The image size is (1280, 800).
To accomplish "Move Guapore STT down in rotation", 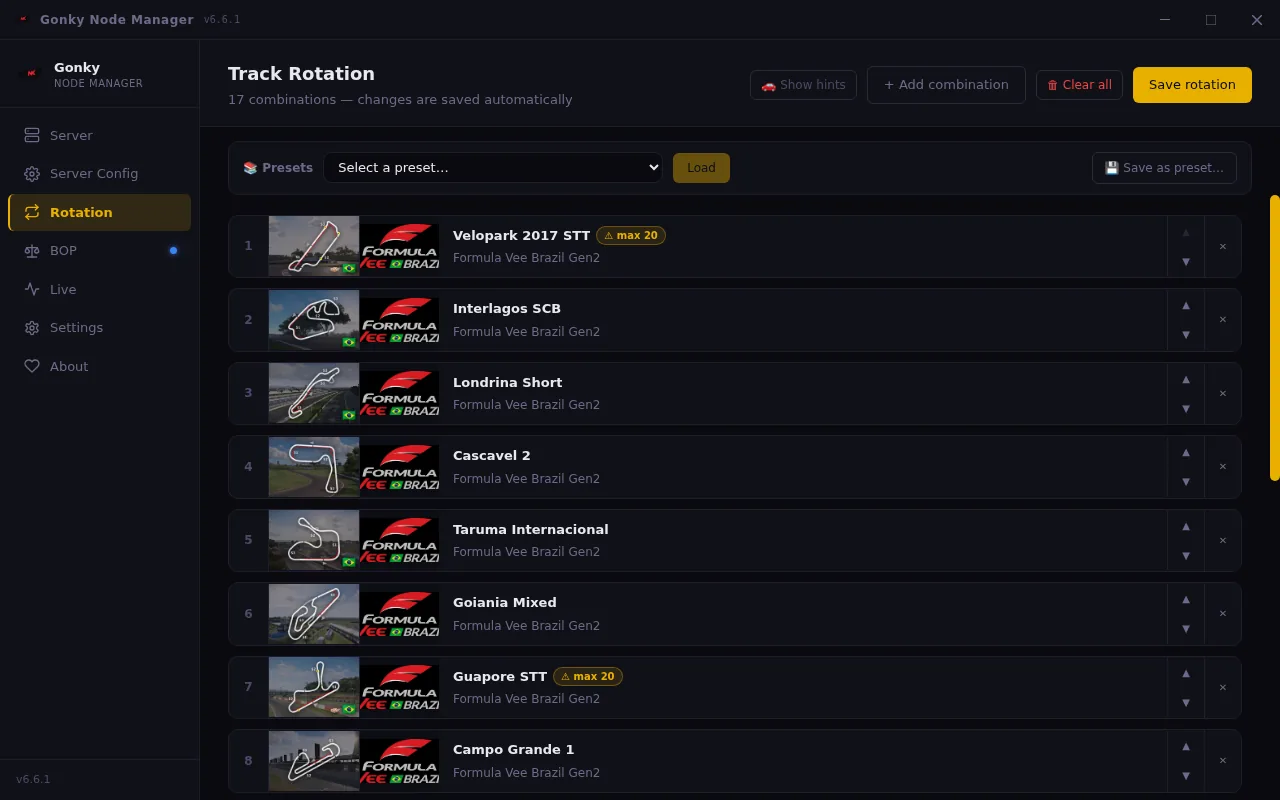I will (1186, 702).
